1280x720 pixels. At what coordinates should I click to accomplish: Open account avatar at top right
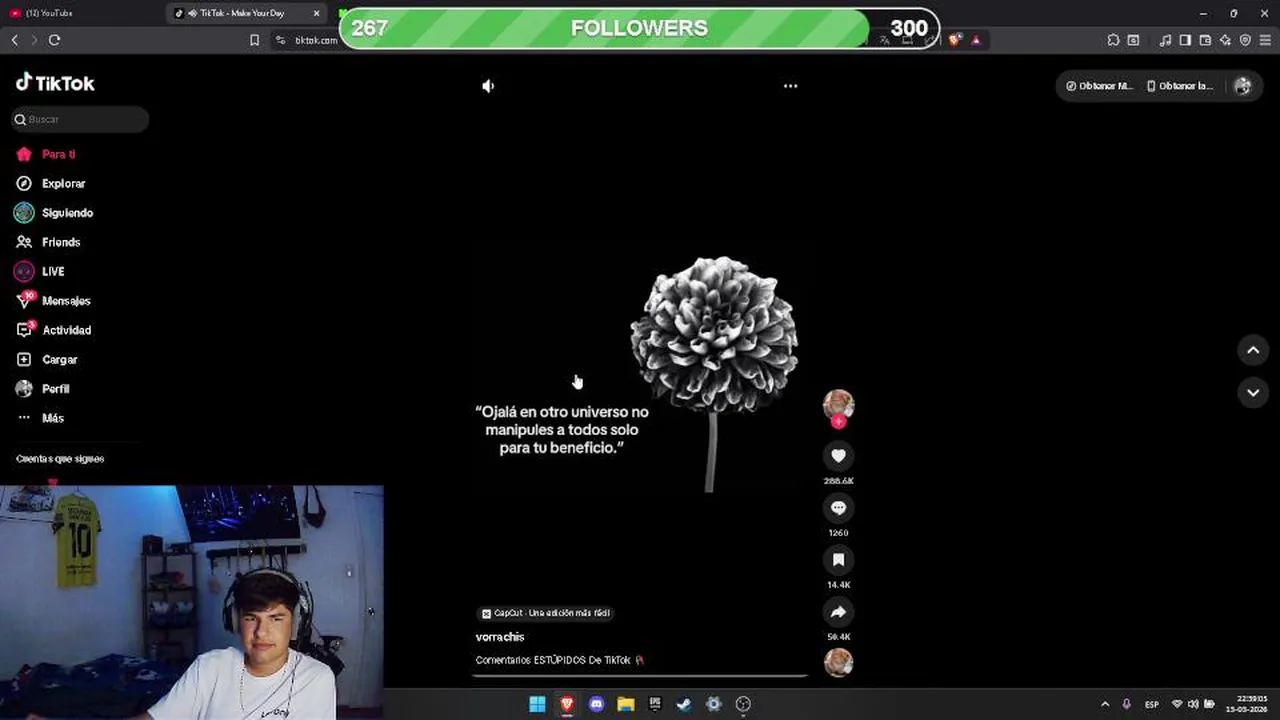click(1243, 86)
